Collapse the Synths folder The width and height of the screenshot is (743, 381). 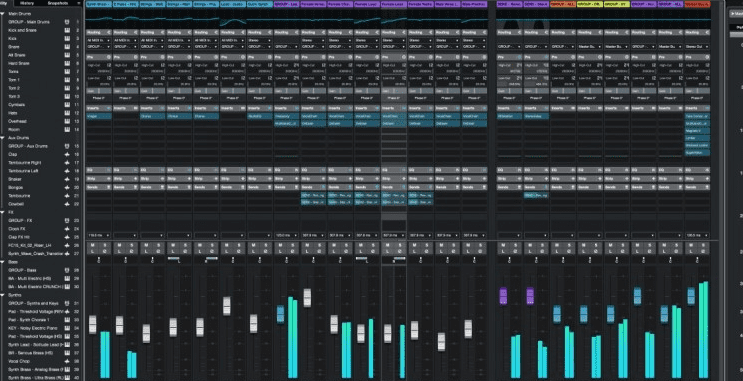tap(2, 295)
